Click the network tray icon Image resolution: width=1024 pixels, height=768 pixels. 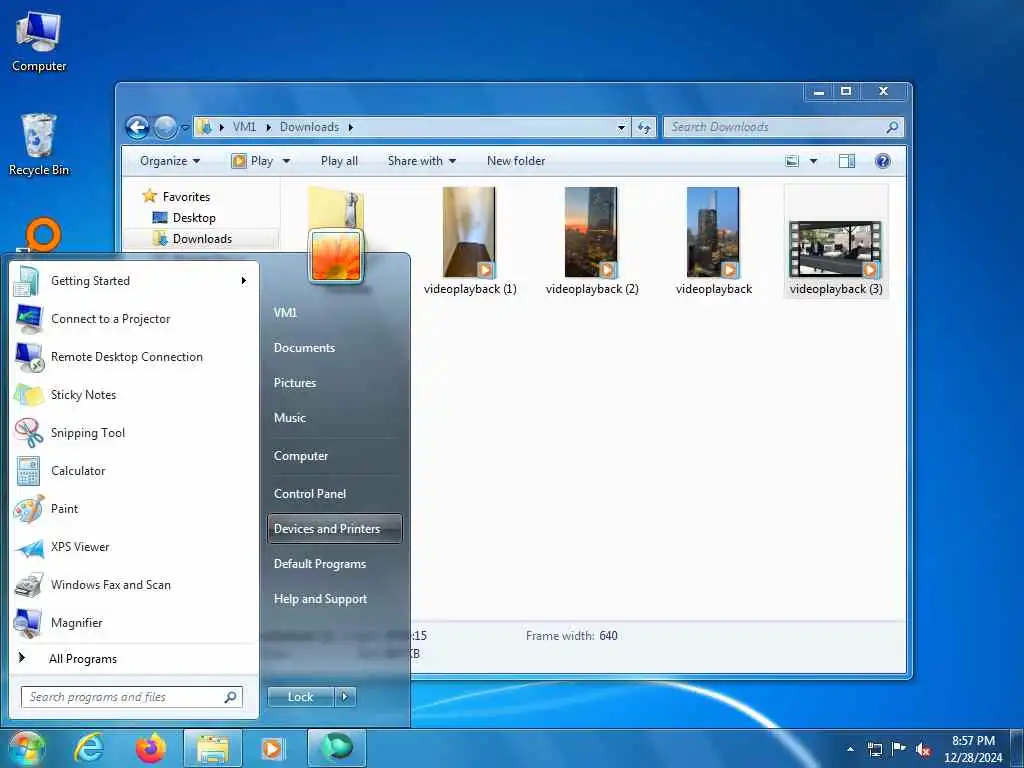pyautogui.click(x=874, y=750)
